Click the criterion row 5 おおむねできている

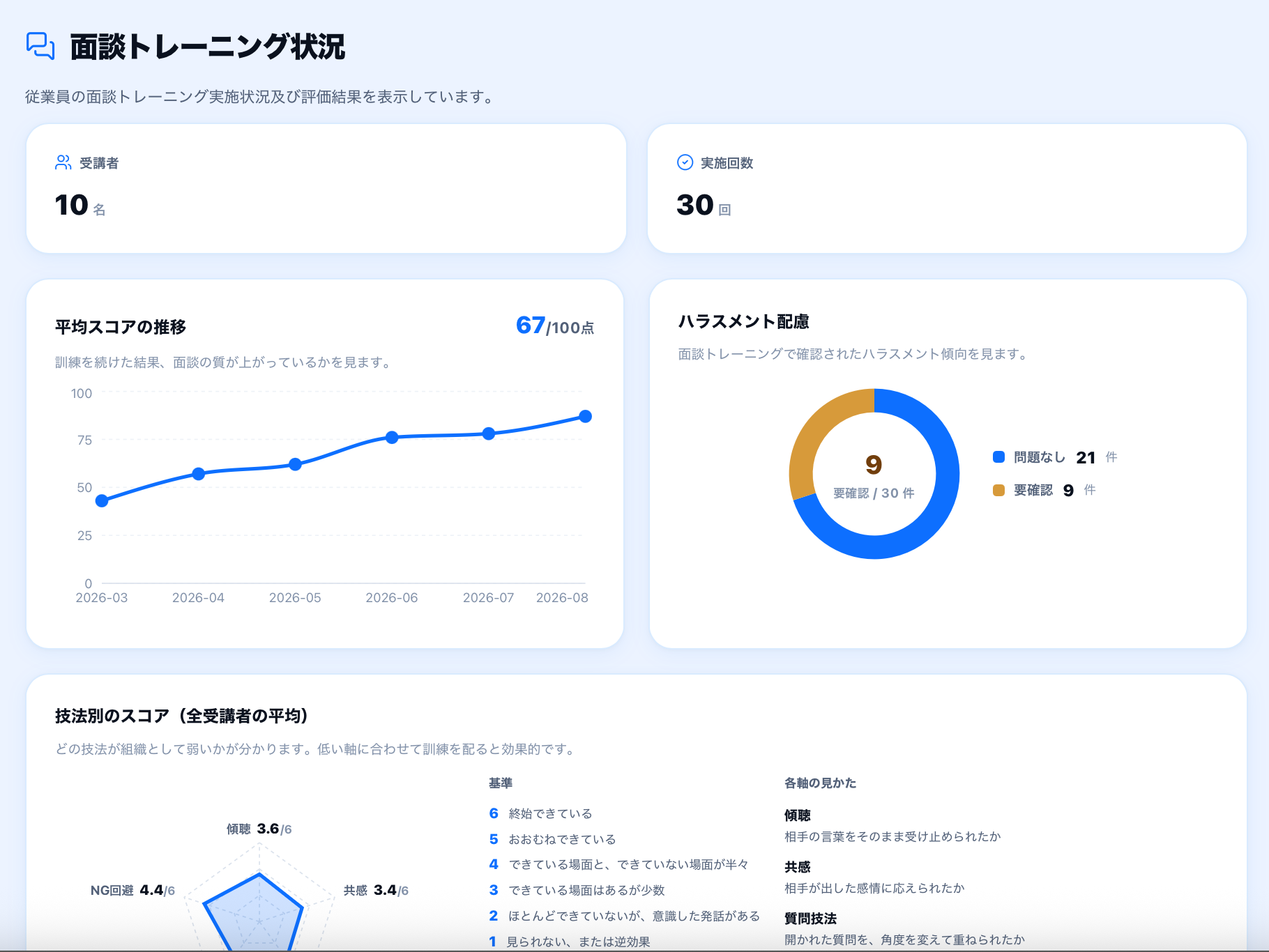553,839
